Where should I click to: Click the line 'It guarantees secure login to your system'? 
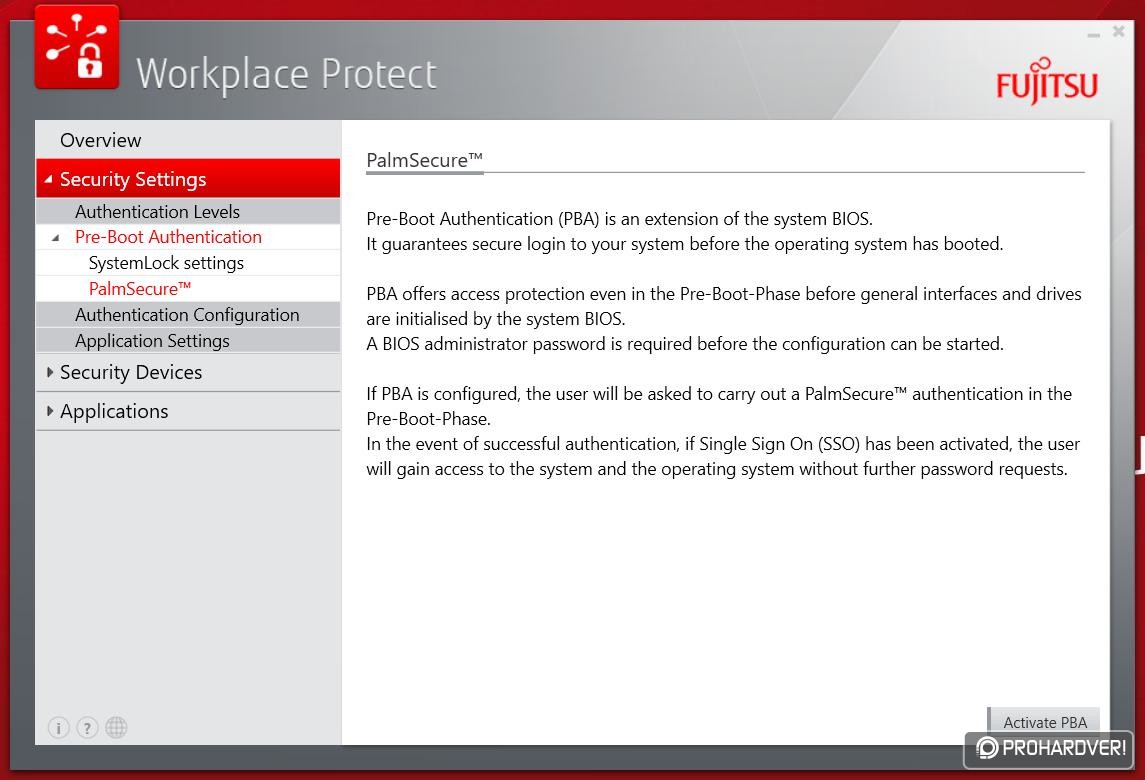[x=685, y=244]
